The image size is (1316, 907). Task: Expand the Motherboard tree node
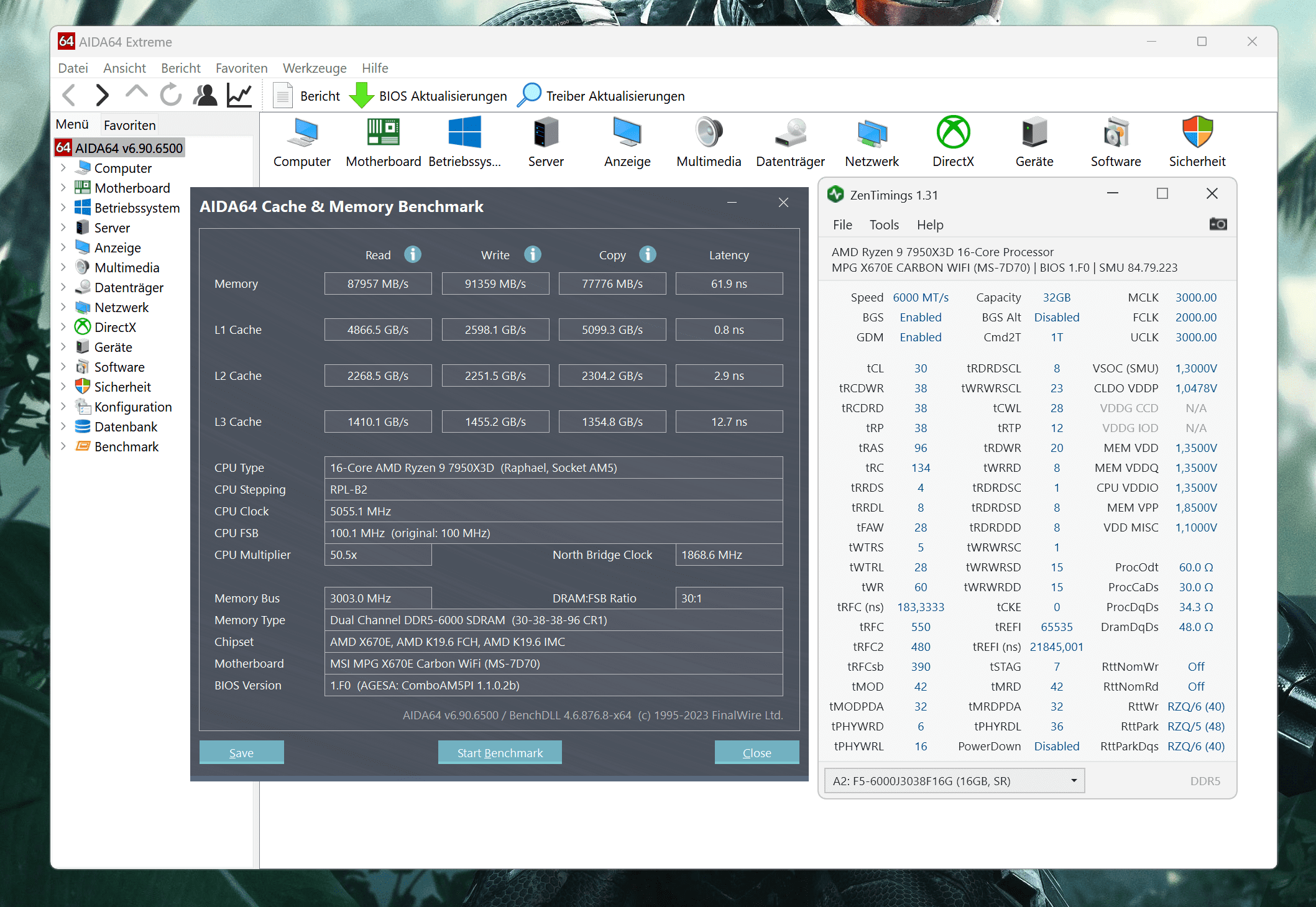tap(63, 188)
